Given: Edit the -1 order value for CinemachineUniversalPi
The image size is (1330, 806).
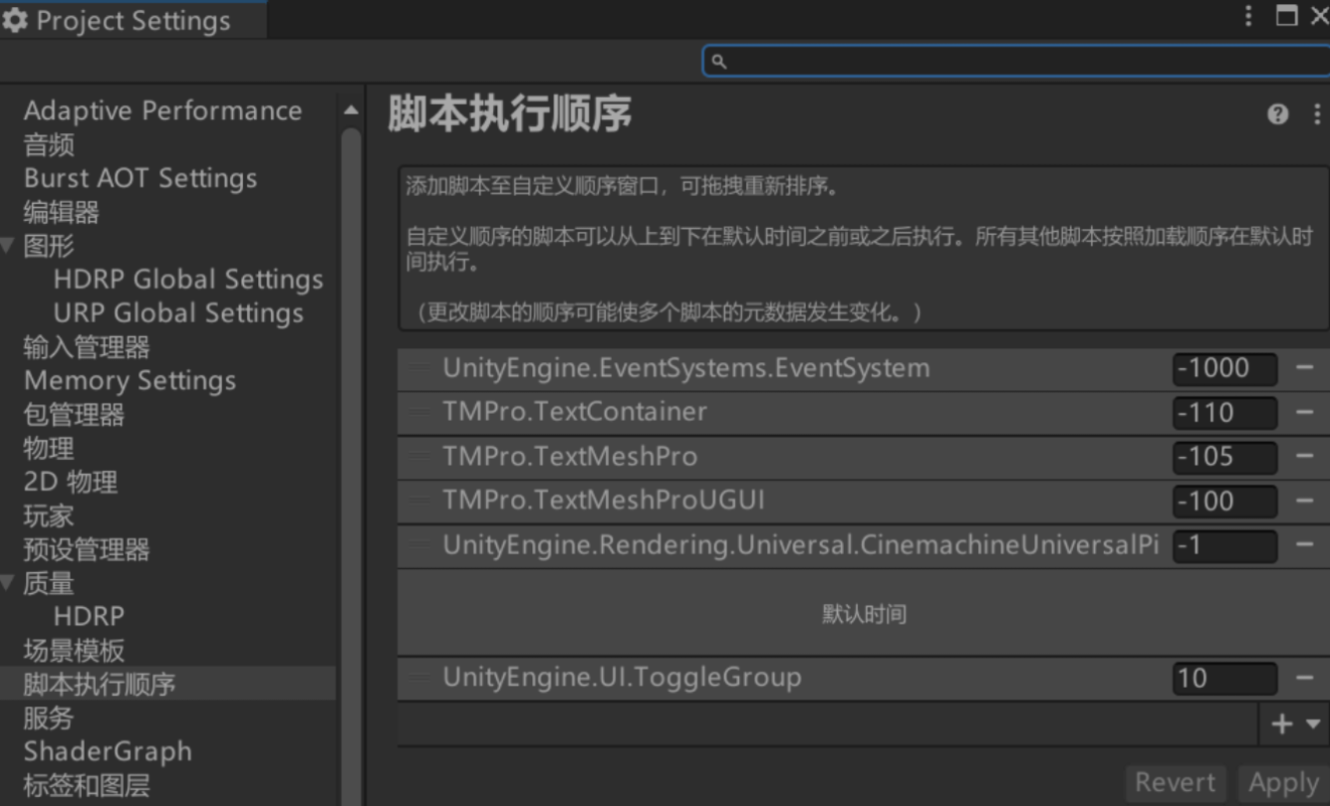Looking at the screenshot, I should [1224, 545].
